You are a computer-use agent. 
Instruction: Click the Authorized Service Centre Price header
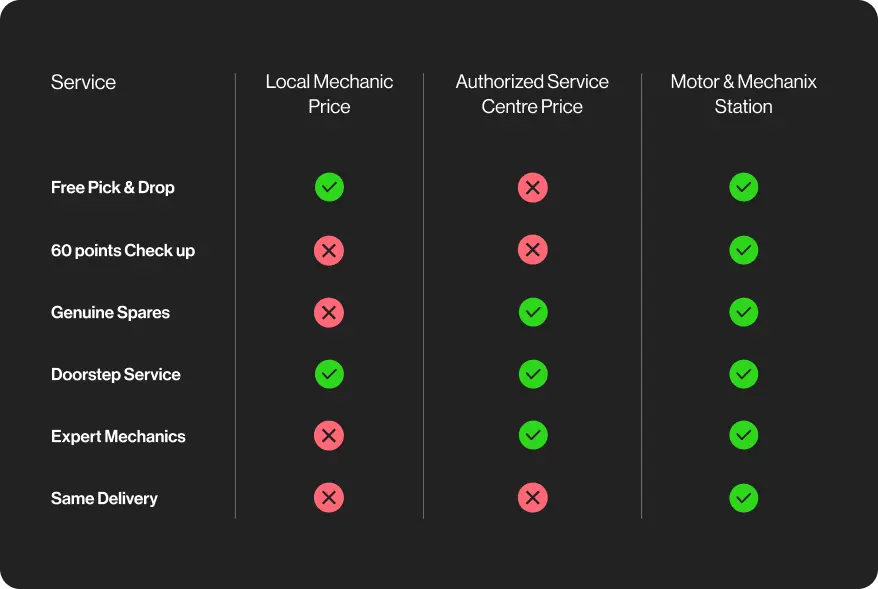click(x=532, y=94)
